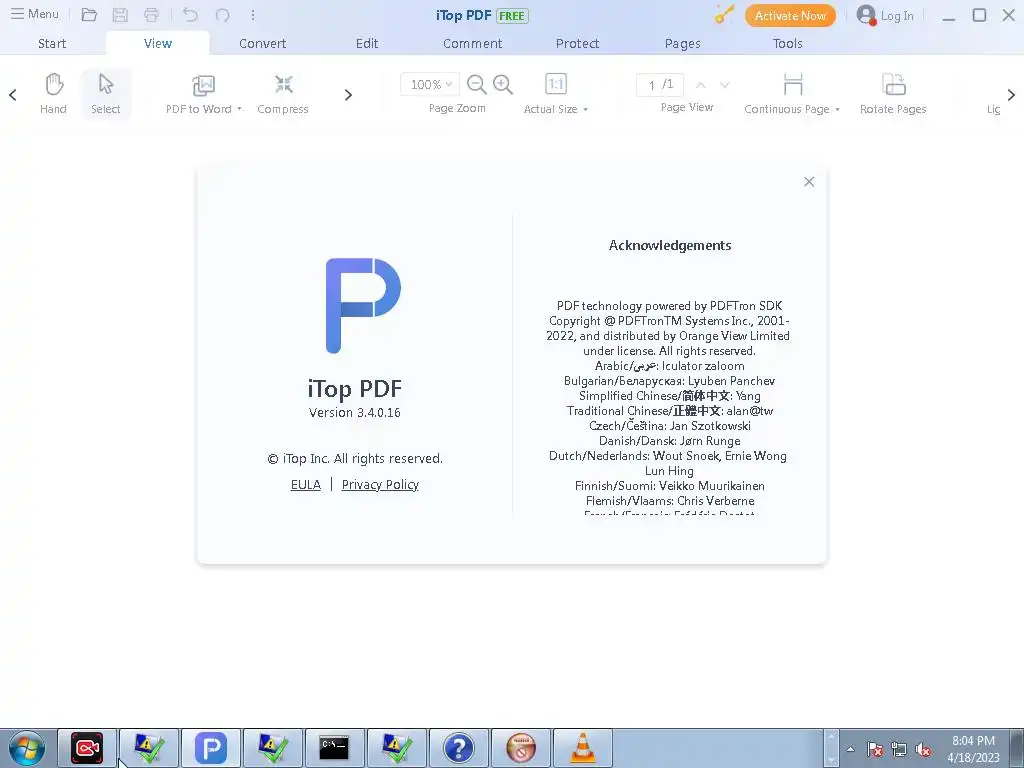The height and width of the screenshot is (768, 1024).
Task: Click the orange key icon
Action: [x=724, y=15]
